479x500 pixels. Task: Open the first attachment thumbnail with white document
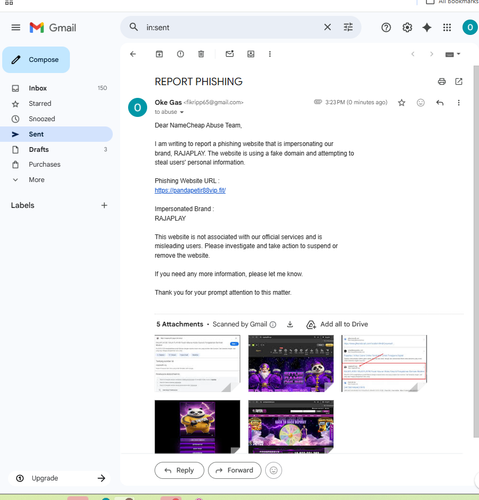point(197,363)
